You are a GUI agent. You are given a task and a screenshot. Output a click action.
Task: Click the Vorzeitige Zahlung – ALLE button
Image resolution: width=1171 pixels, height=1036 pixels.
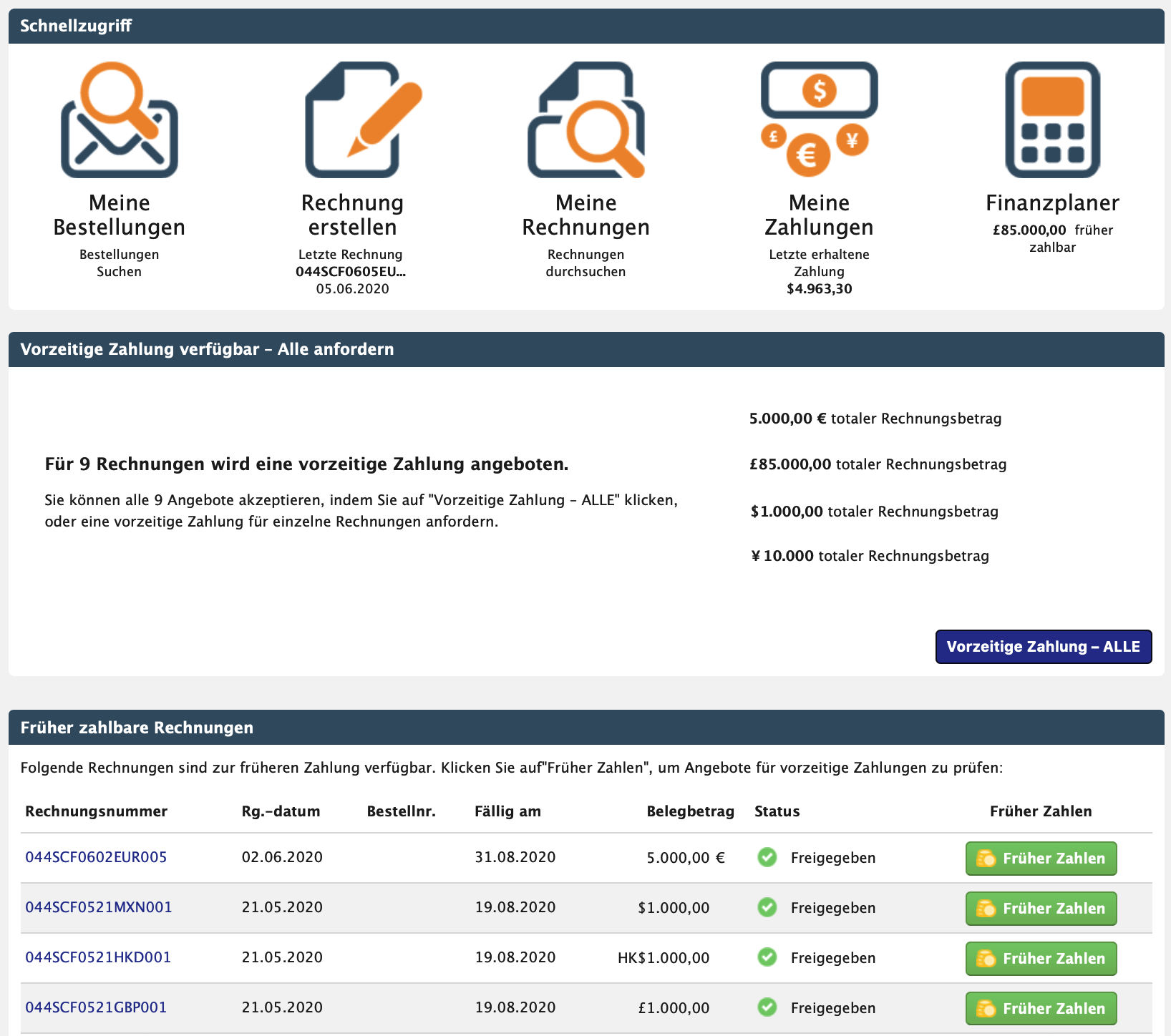click(x=1044, y=647)
